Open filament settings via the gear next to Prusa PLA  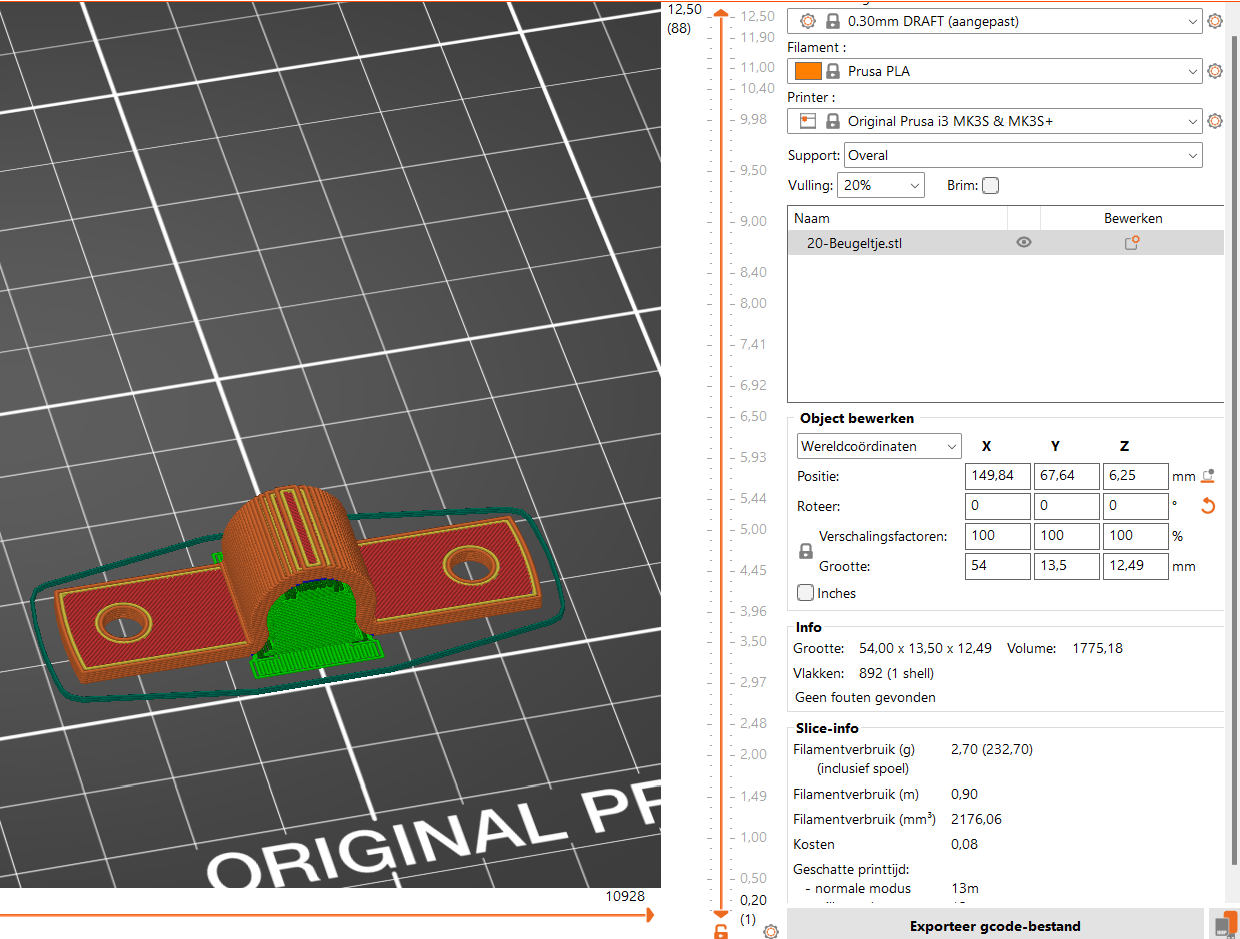point(1215,70)
